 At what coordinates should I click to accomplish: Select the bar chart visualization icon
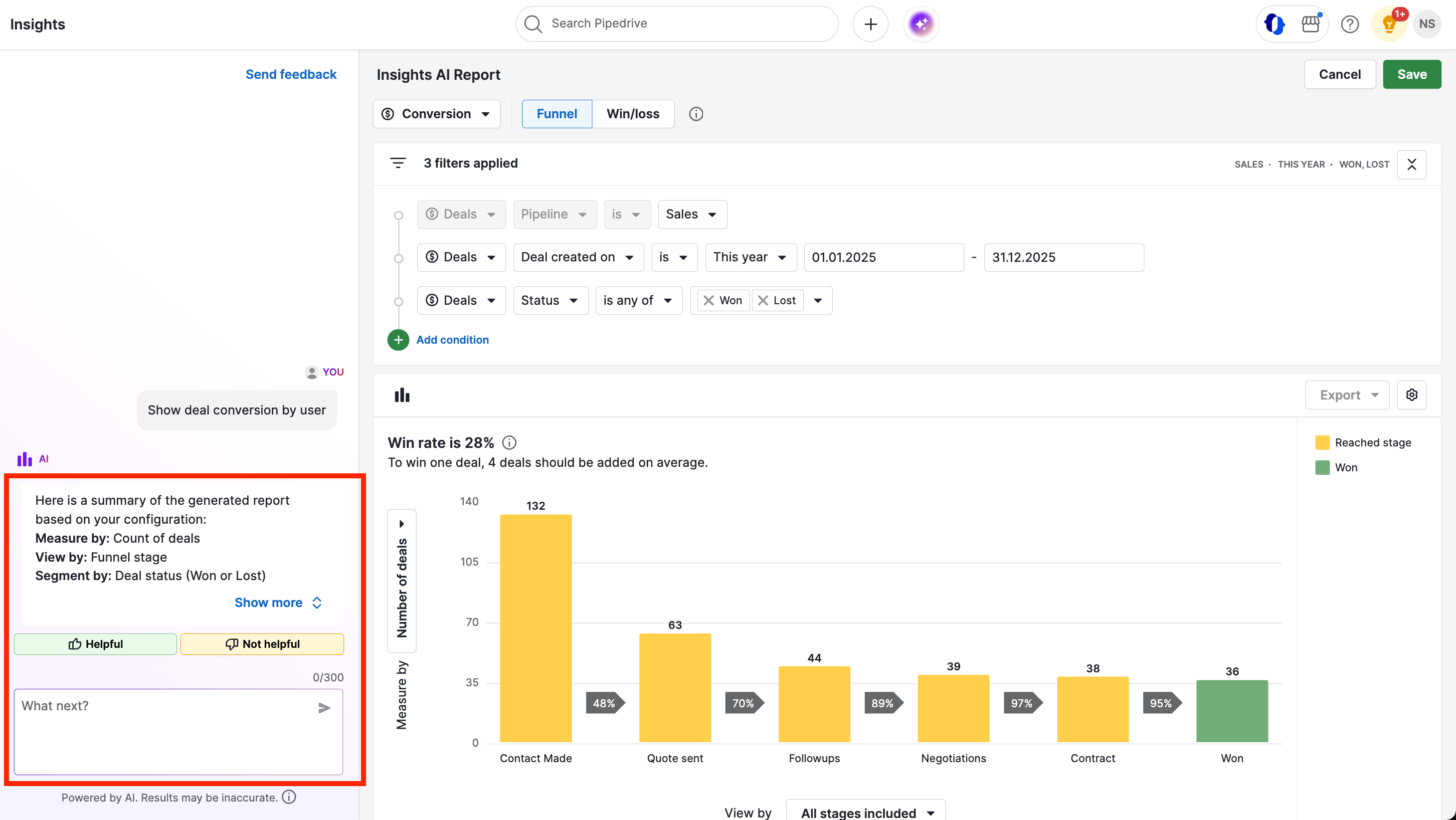(402, 394)
